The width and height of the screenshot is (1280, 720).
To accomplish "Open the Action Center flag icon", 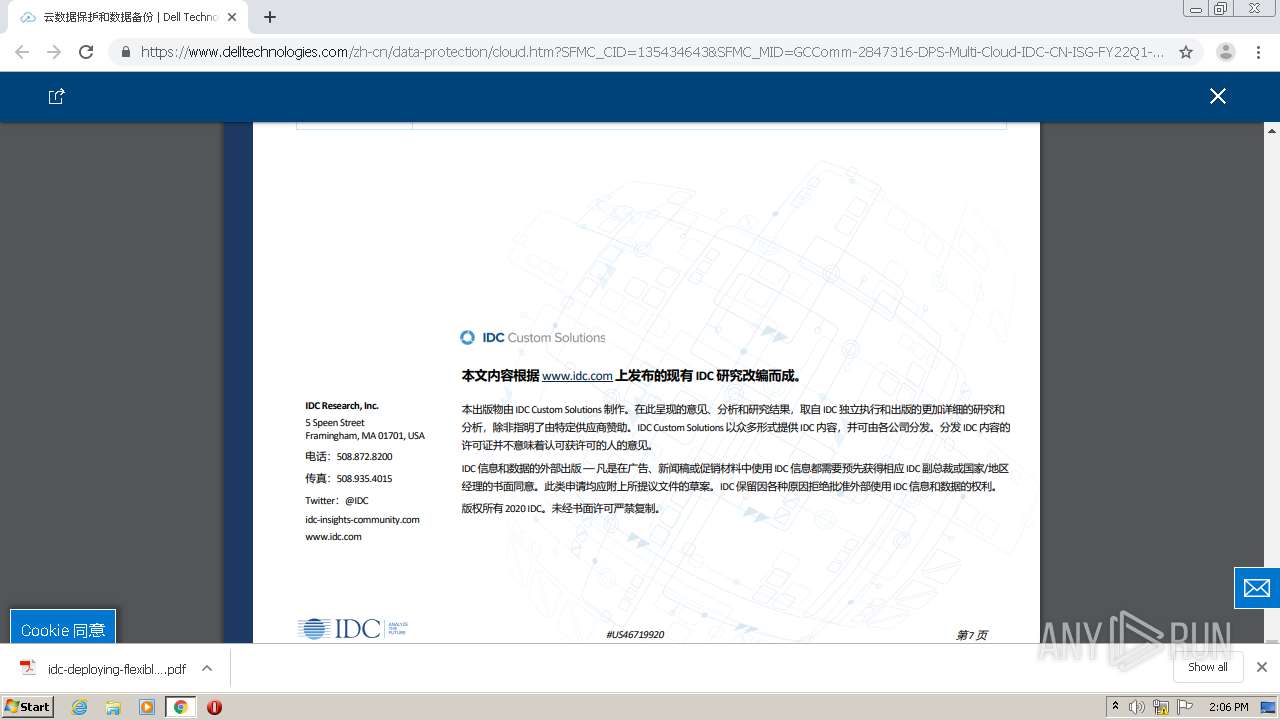I will (x=1185, y=707).
